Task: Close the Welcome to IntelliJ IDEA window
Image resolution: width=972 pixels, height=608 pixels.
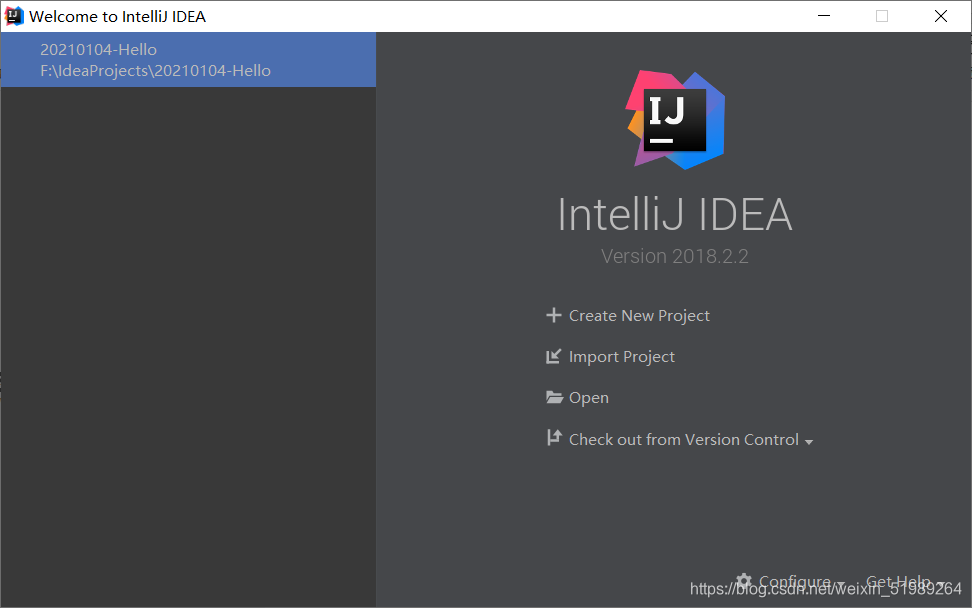Action: click(940, 16)
